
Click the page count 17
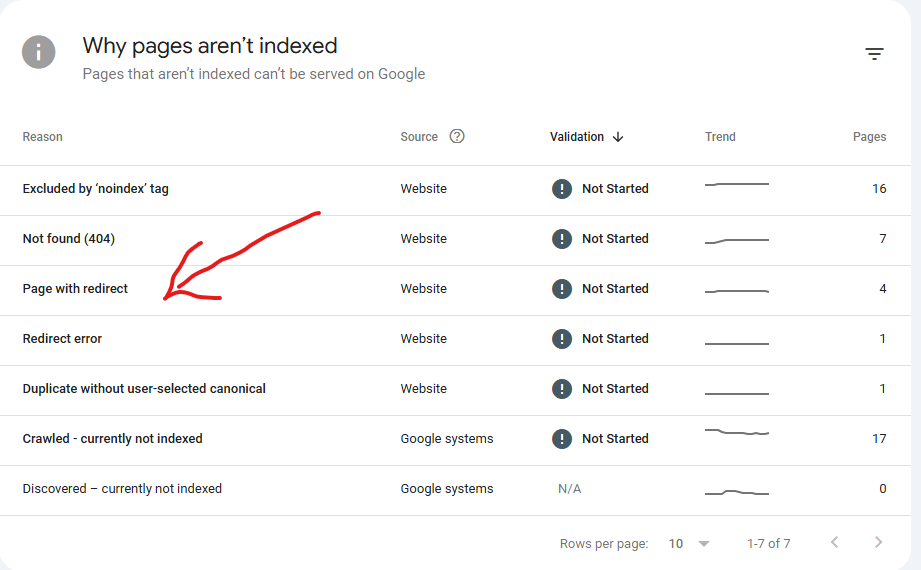click(x=879, y=438)
